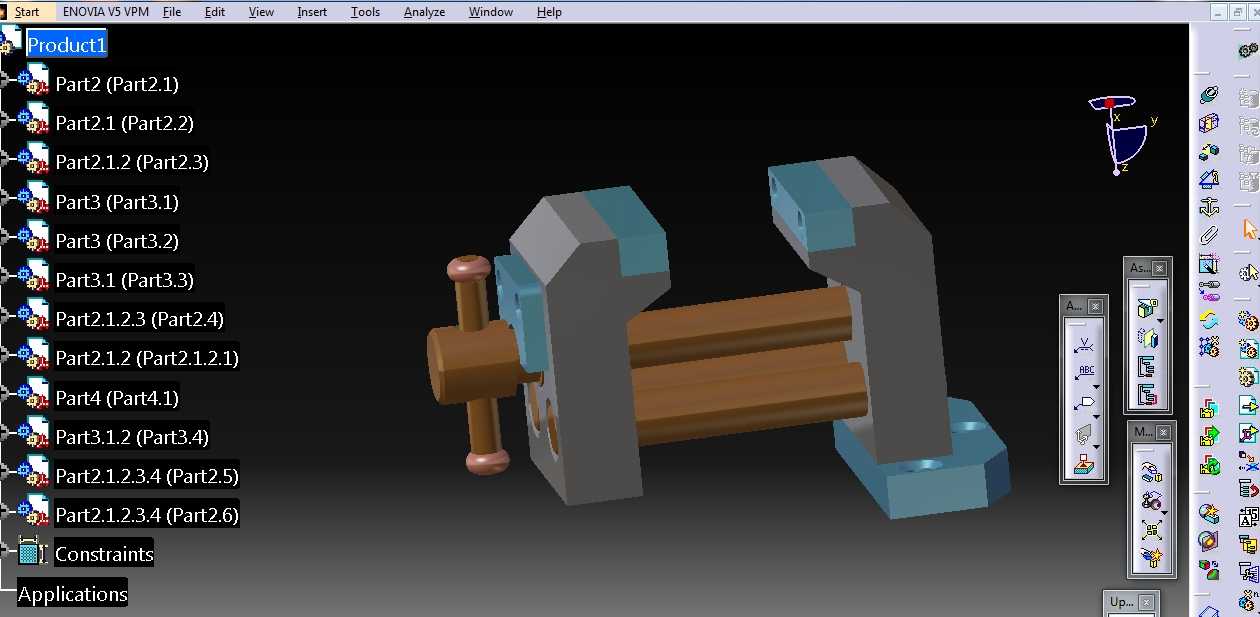This screenshot has width=1260, height=617.
Task: Select Part2.1.2 (Part2.3) in the tree
Action: (x=132, y=162)
